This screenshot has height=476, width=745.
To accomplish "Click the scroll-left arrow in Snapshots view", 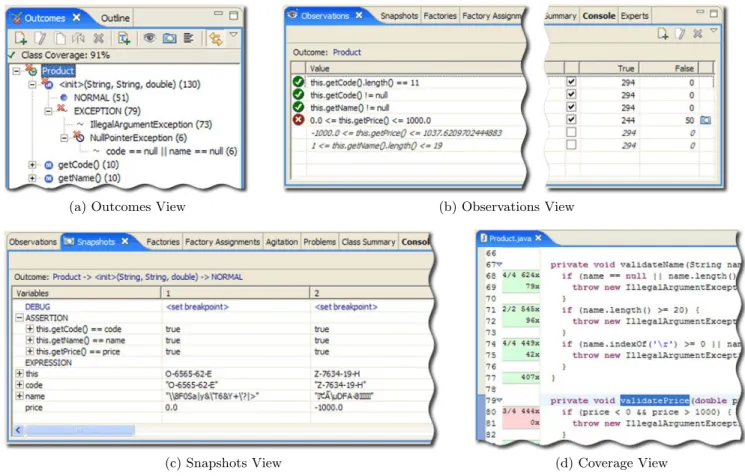I will (x=18, y=430).
